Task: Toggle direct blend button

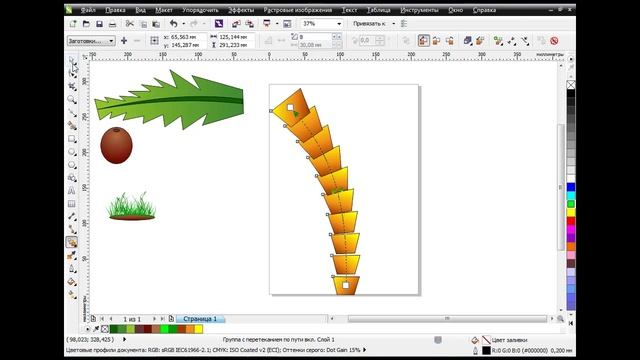Action: (x=424, y=41)
